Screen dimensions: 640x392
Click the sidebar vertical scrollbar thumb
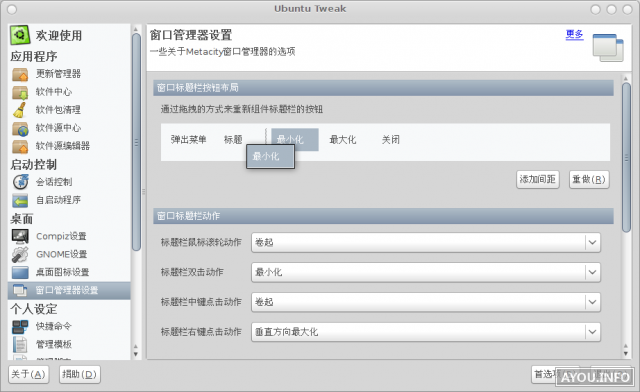(136, 142)
